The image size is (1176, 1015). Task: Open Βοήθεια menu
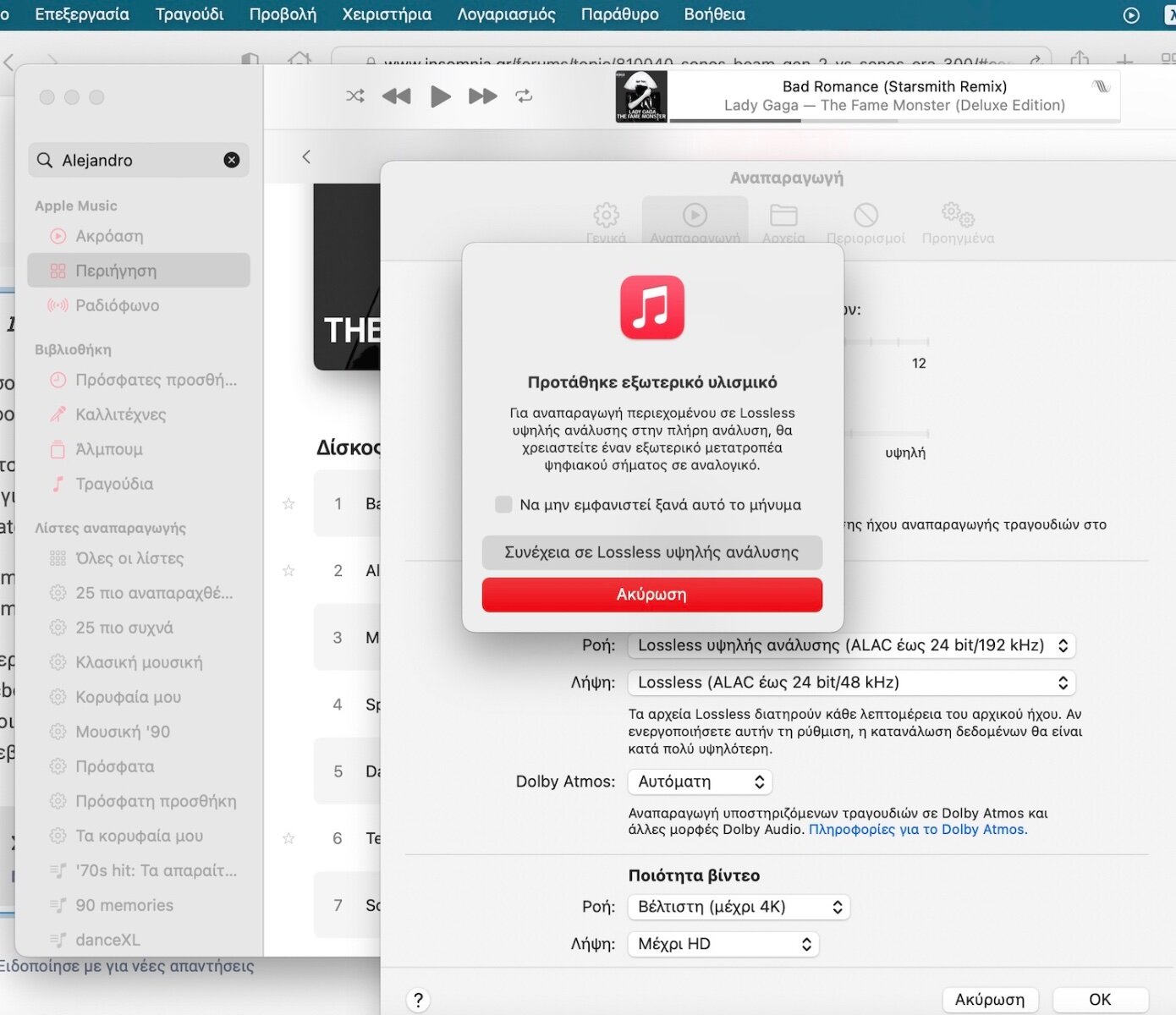[x=714, y=14]
